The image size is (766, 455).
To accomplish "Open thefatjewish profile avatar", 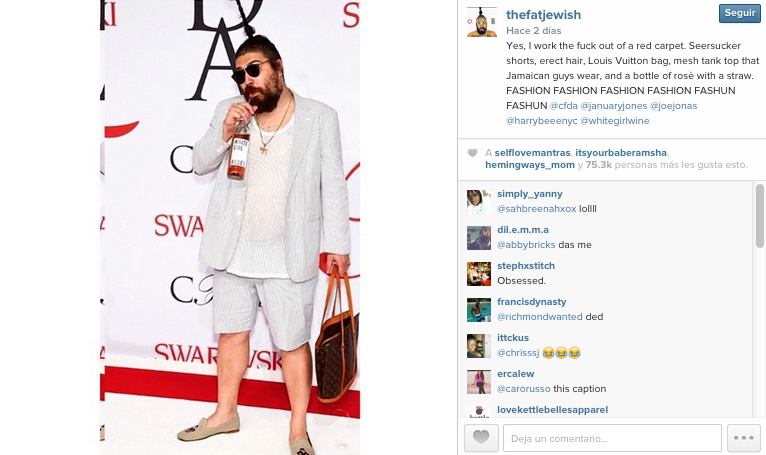I will coord(482,22).
